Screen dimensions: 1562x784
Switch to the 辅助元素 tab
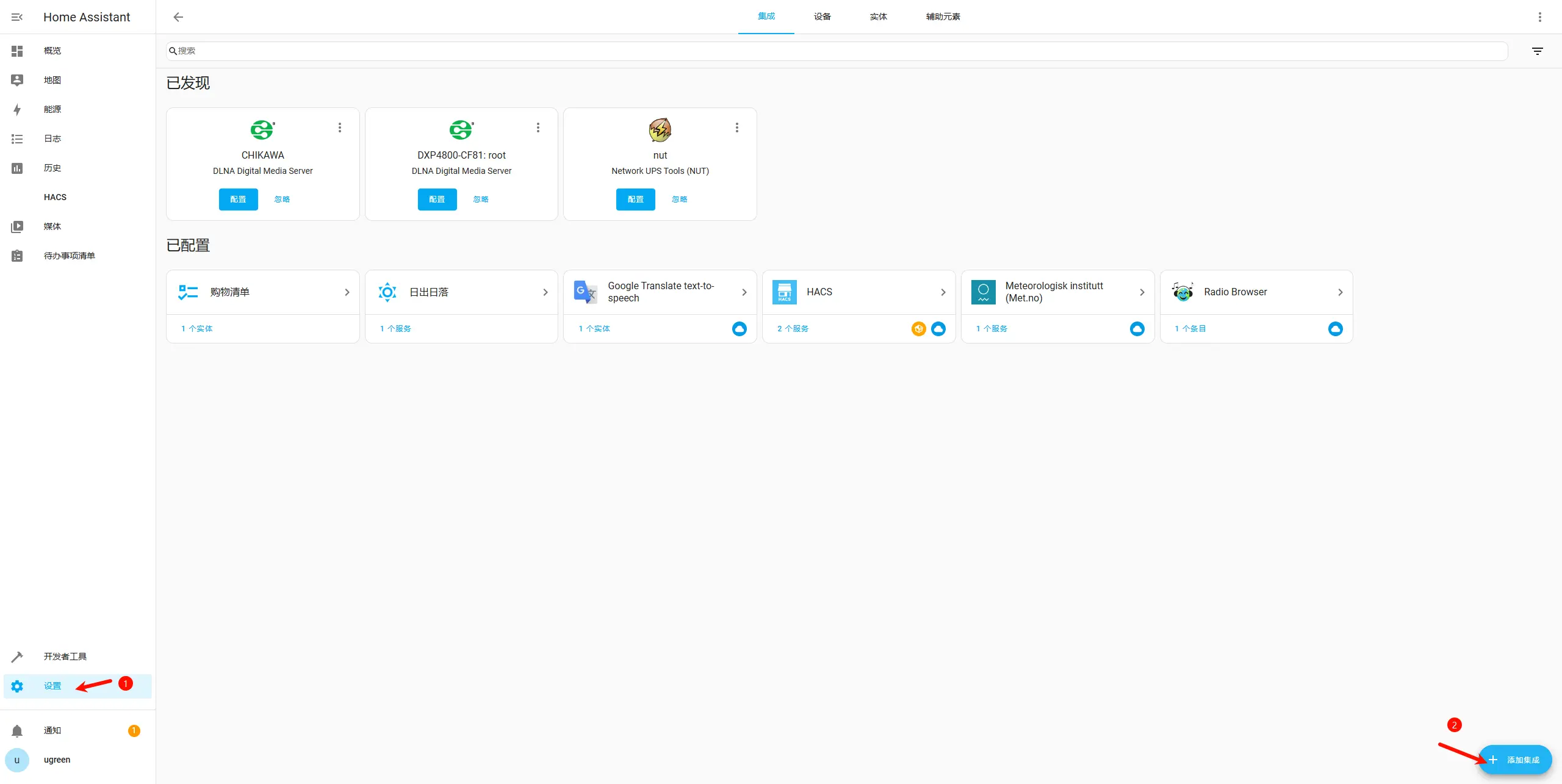[943, 17]
